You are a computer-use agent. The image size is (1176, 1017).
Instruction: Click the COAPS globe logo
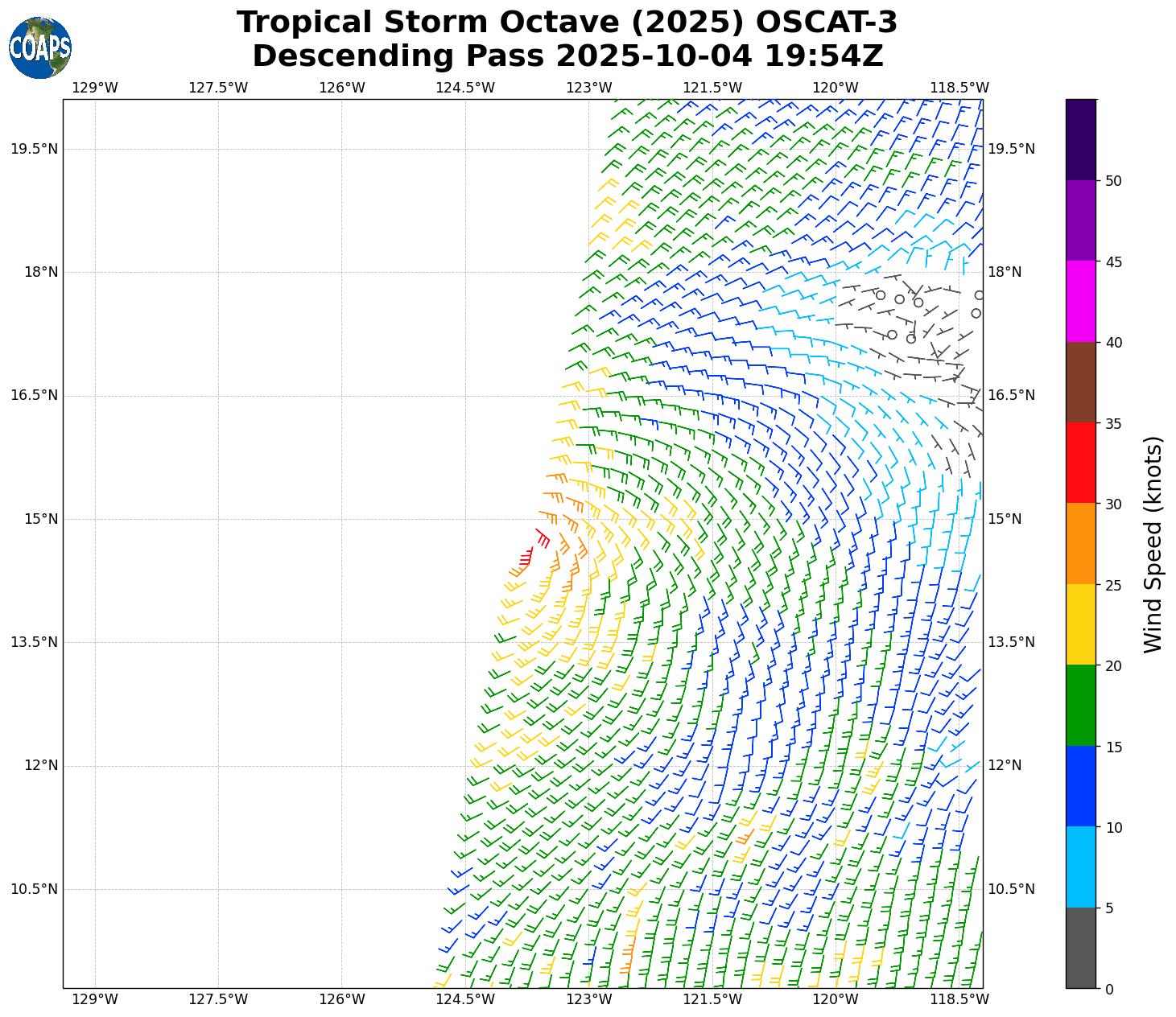[x=40, y=47]
